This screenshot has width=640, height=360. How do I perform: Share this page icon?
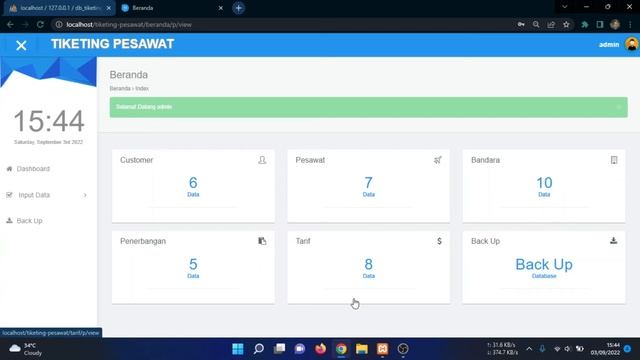point(551,24)
